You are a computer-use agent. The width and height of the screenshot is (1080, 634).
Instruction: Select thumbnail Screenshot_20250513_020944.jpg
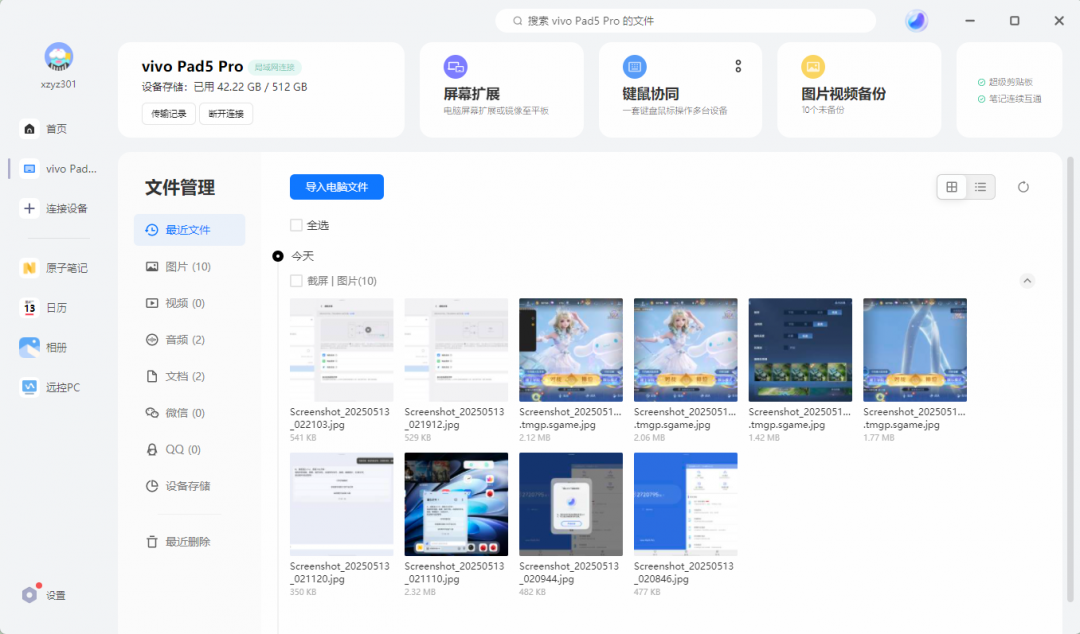(571, 504)
